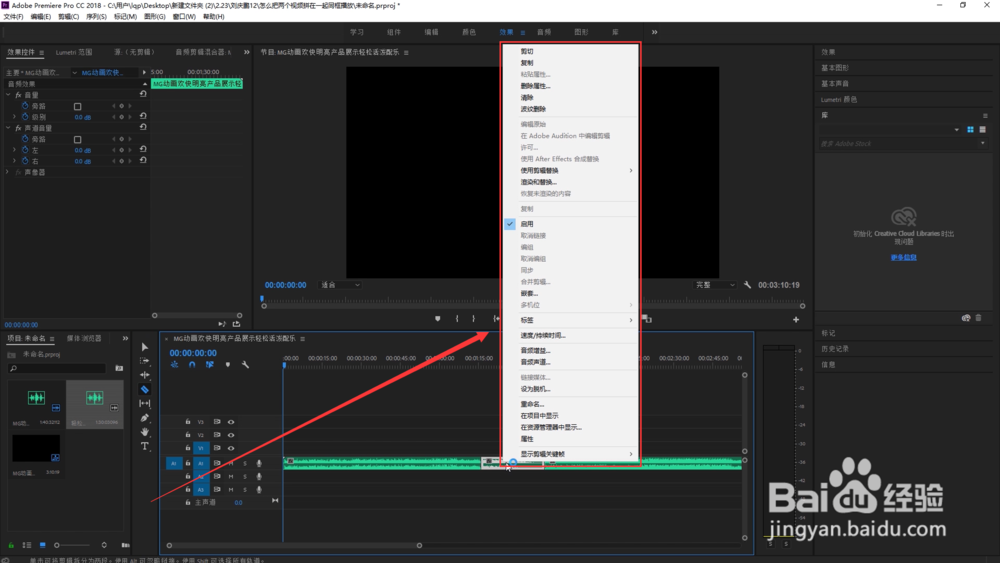
Task: Select the Type tool
Action: point(145,446)
